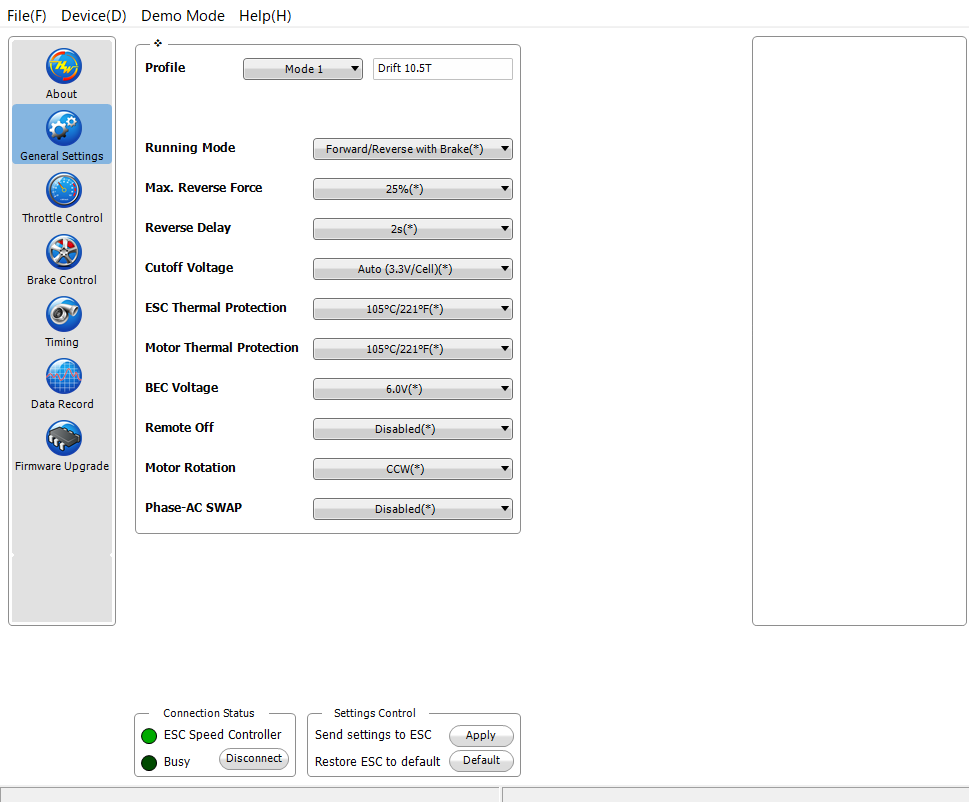The width and height of the screenshot is (969, 802).
Task: Open the Firmware Upgrade chip icon
Action: pyautogui.click(x=63, y=439)
